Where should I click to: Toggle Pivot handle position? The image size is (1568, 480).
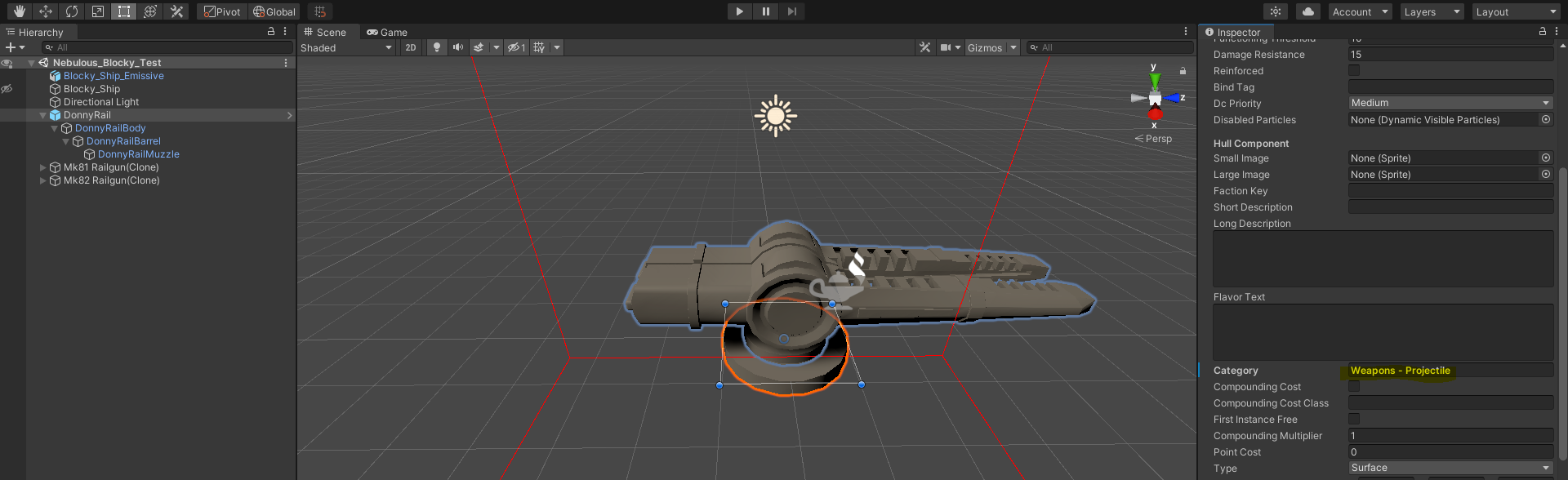[x=222, y=11]
